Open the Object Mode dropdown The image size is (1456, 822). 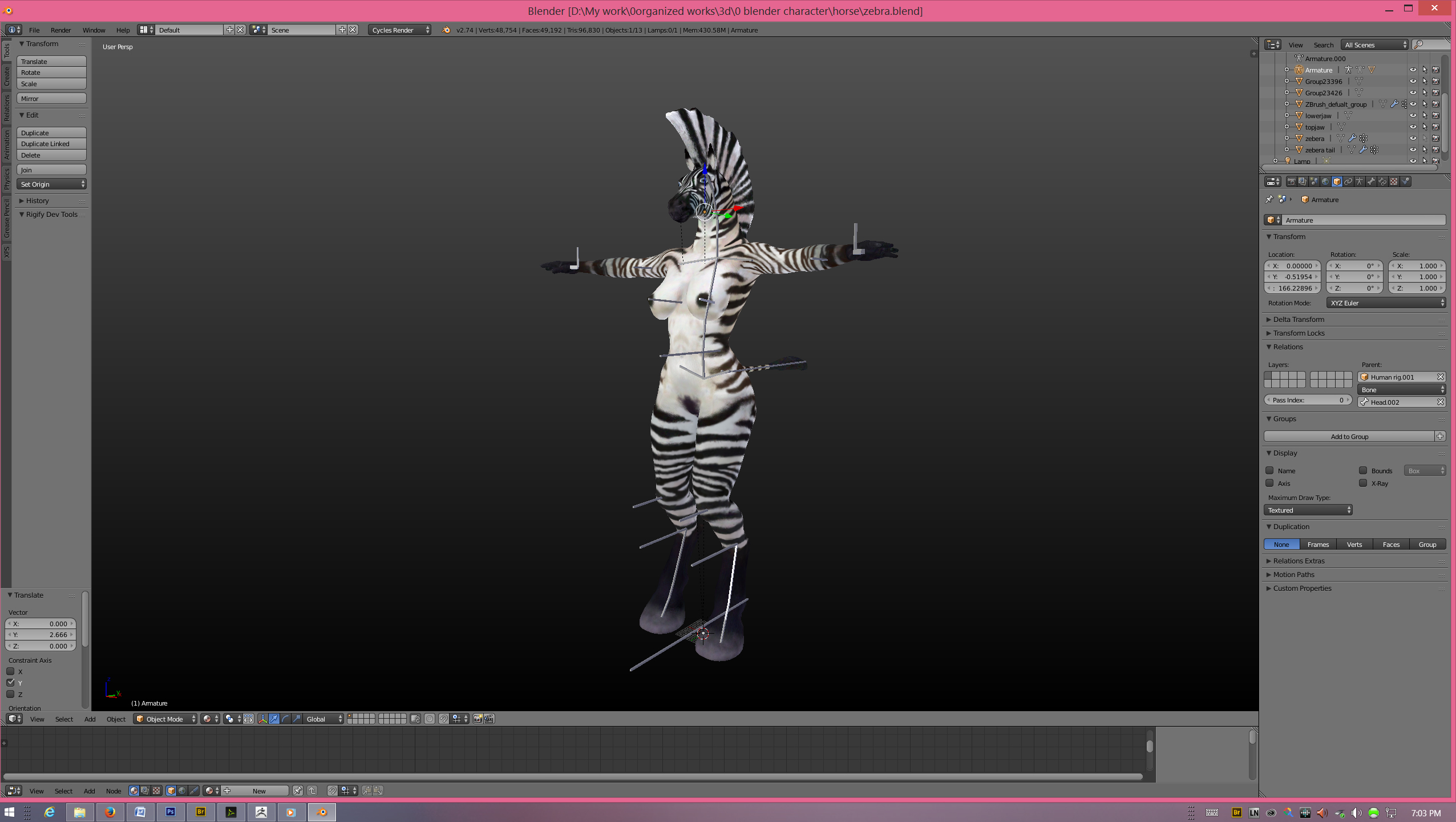tap(165, 719)
